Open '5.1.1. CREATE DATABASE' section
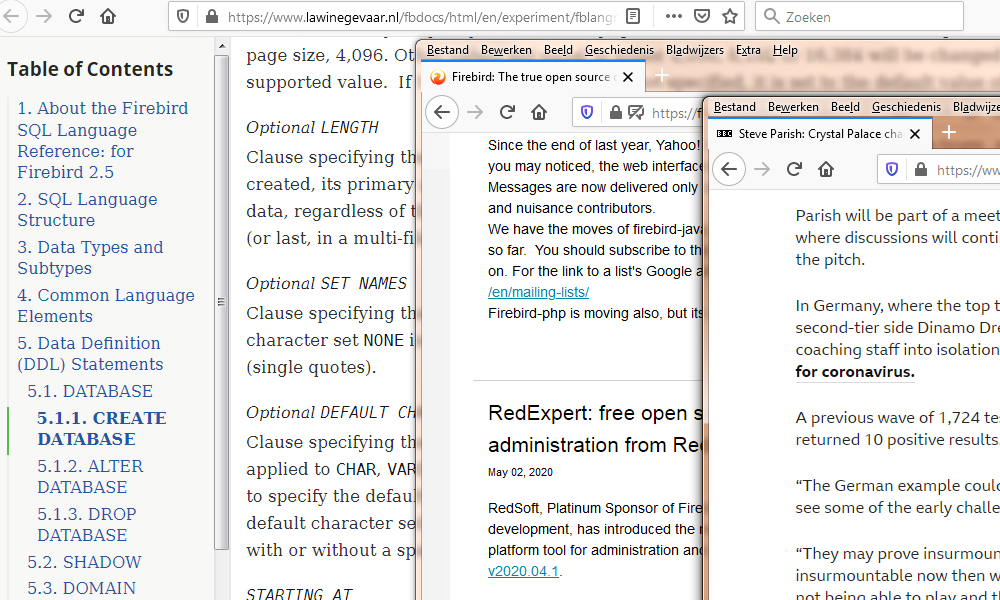Image resolution: width=1000 pixels, height=600 pixels. tap(102, 428)
